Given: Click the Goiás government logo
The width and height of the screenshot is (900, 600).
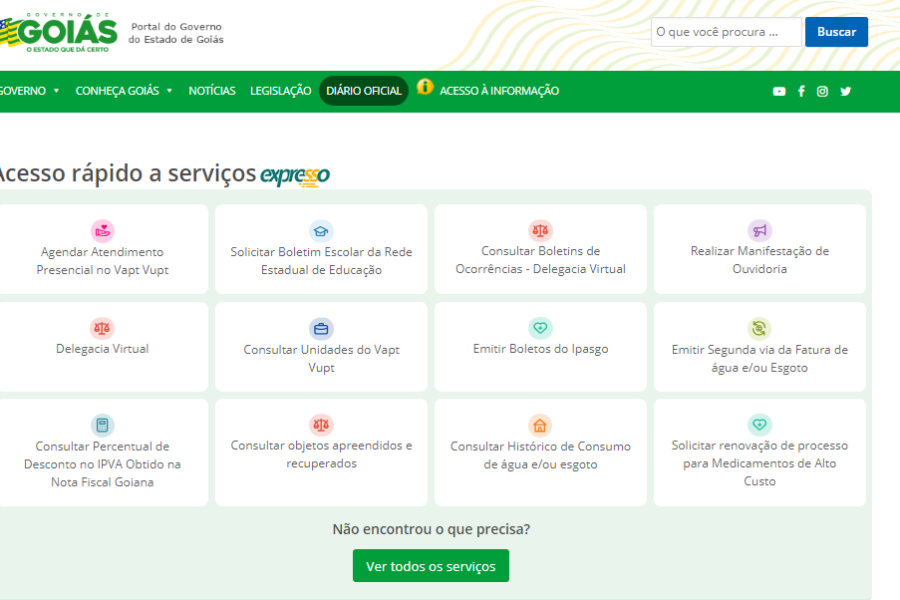Looking at the screenshot, I should tap(59, 33).
